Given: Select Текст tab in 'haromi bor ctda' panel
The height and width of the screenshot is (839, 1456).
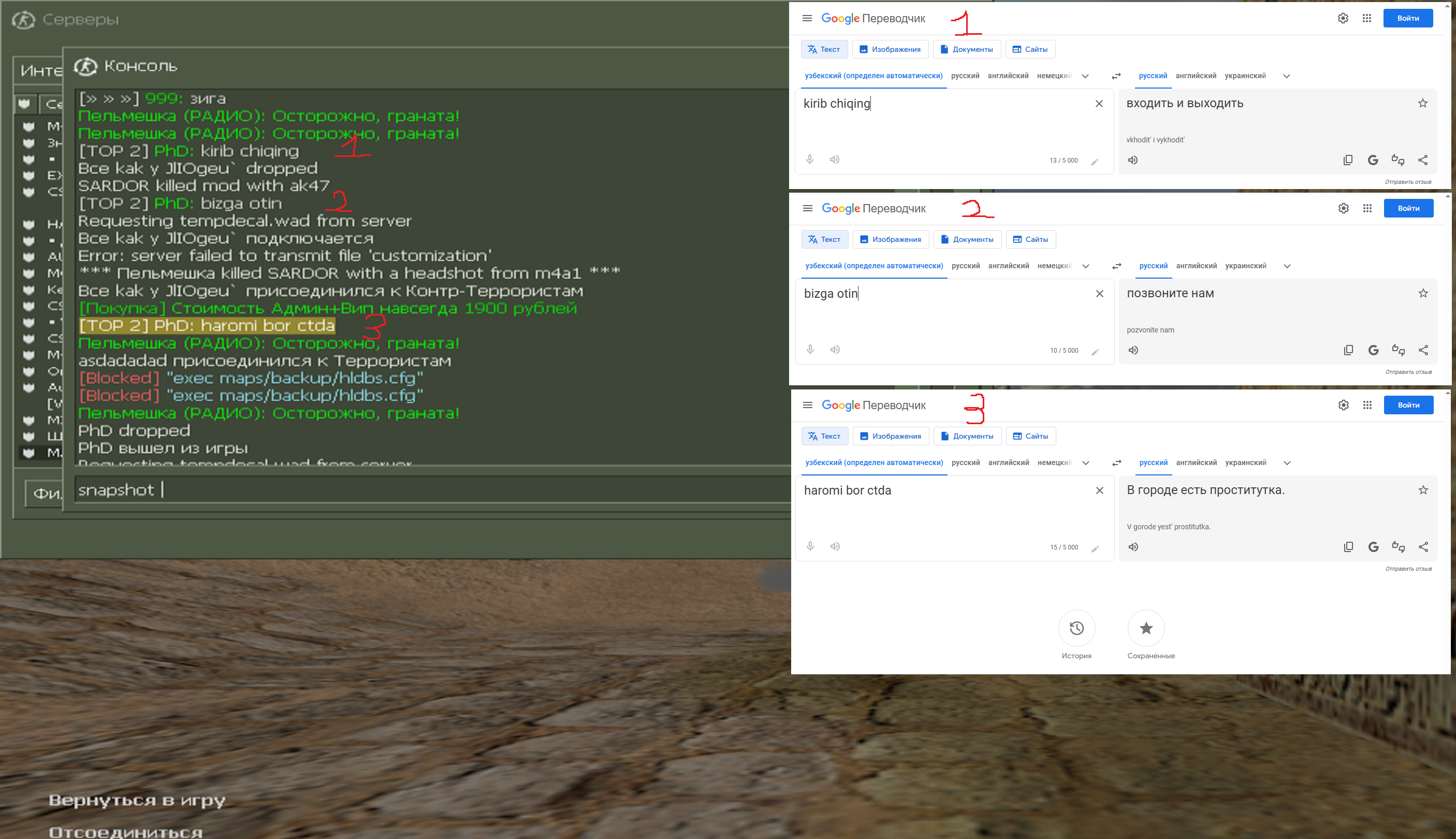Looking at the screenshot, I should (824, 436).
